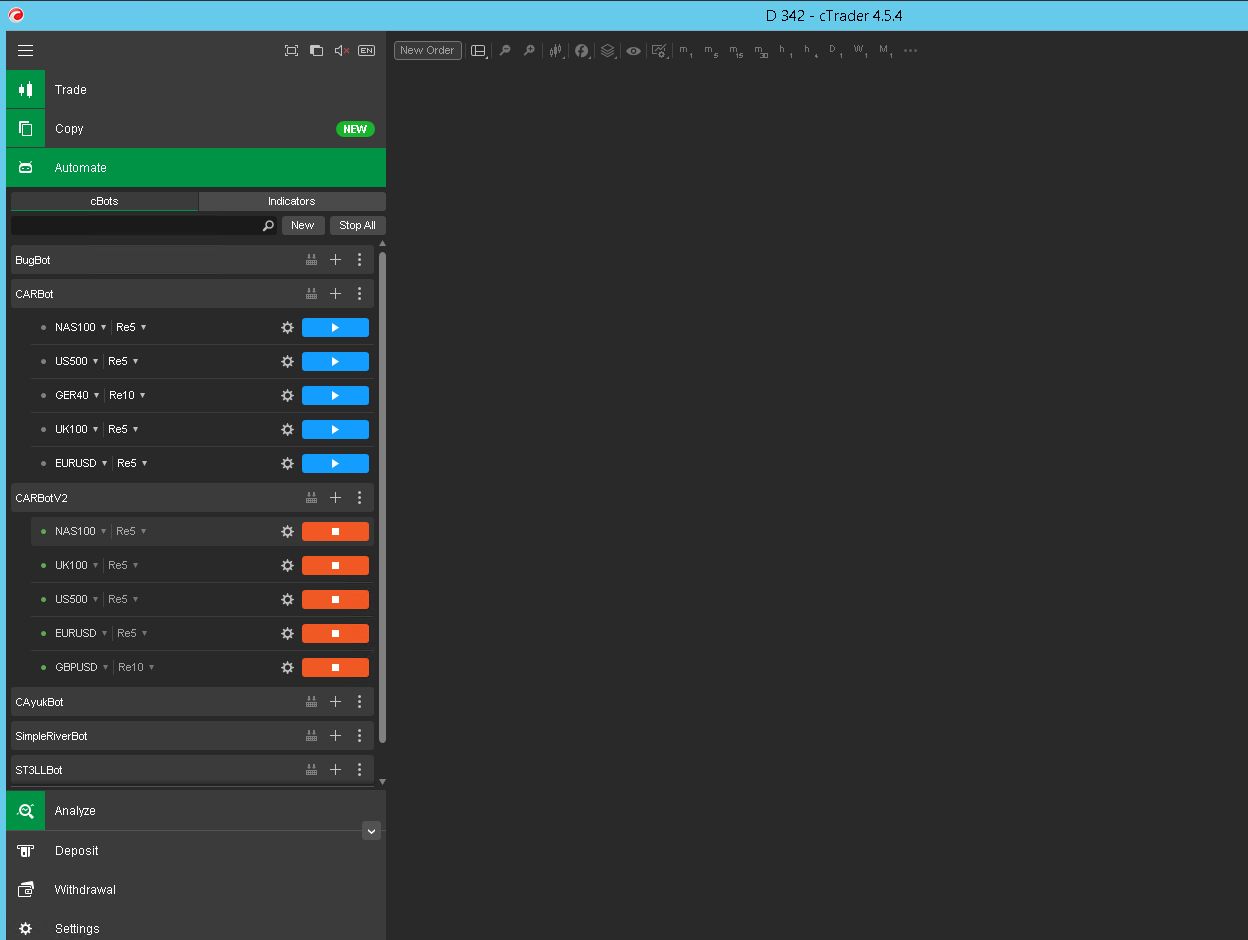
Task: Start the CARBot NAS100 instance
Action: pyautogui.click(x=335, y=328)
